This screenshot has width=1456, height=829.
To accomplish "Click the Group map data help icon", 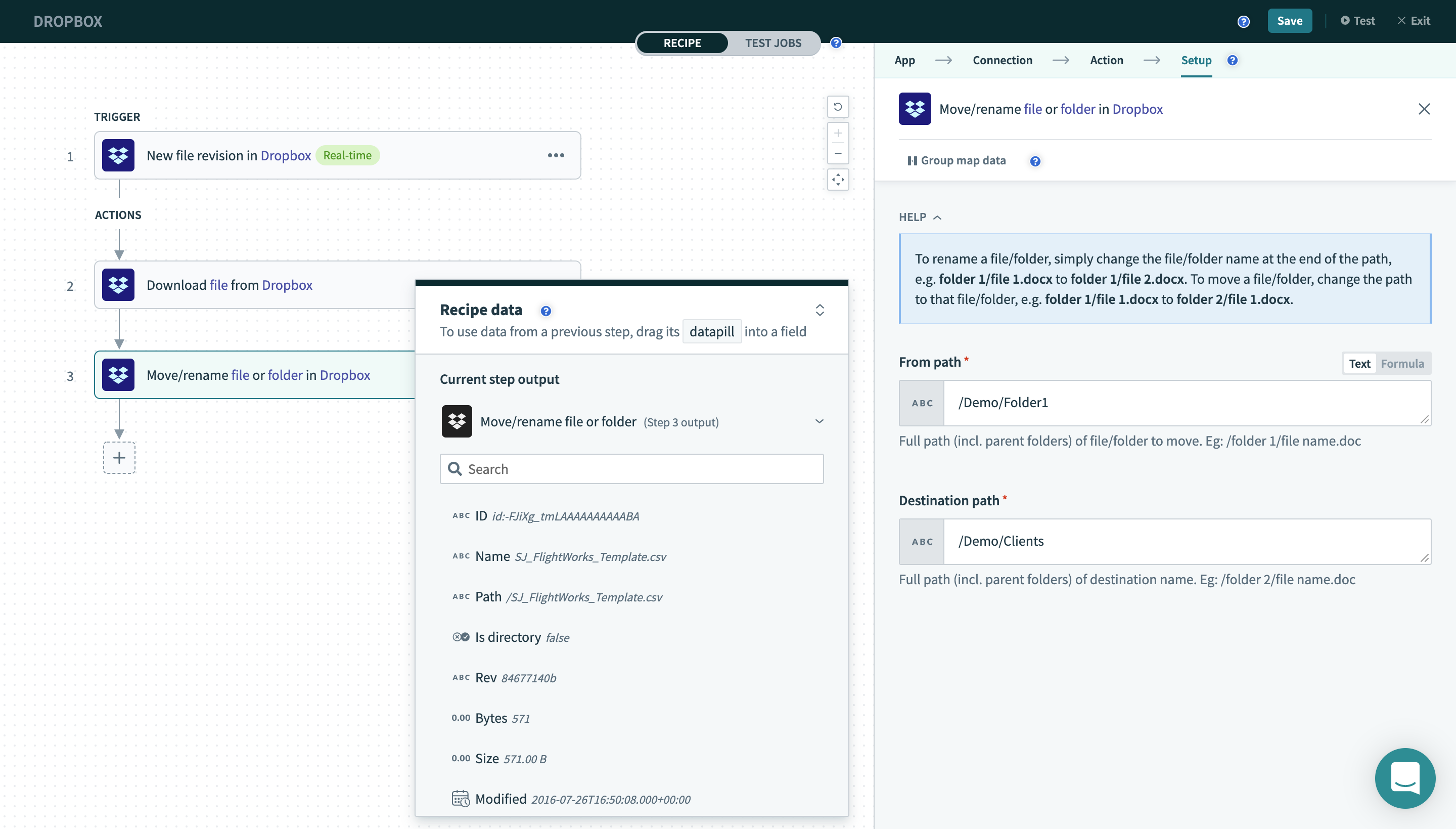I will pos(1035,161).
